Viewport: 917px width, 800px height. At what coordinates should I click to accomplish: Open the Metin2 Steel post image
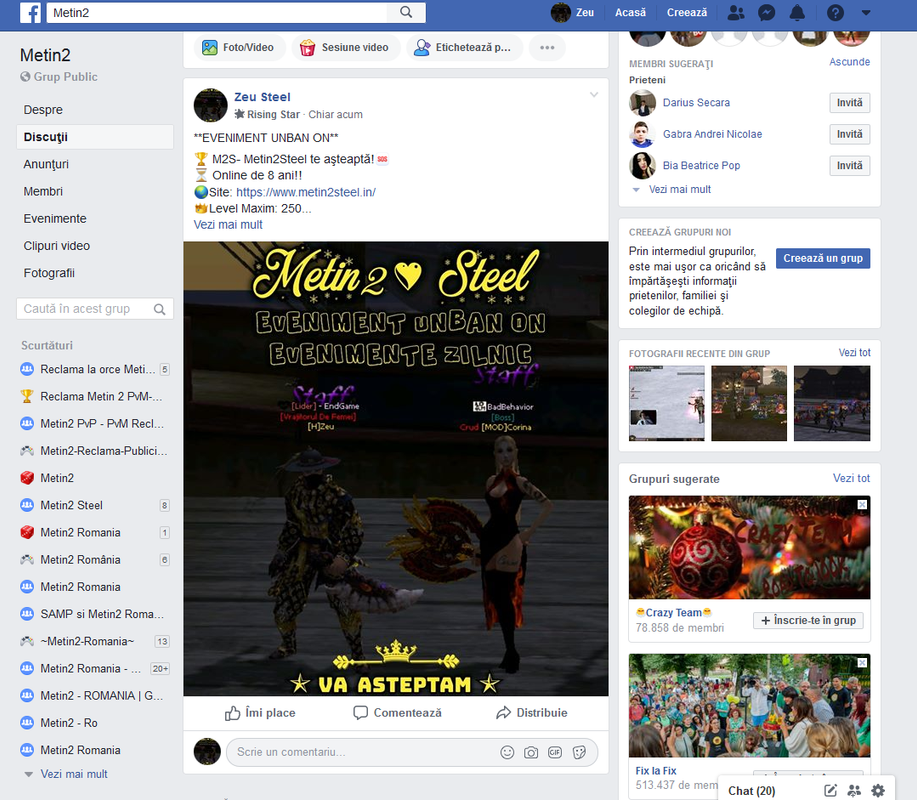point(396,468)
